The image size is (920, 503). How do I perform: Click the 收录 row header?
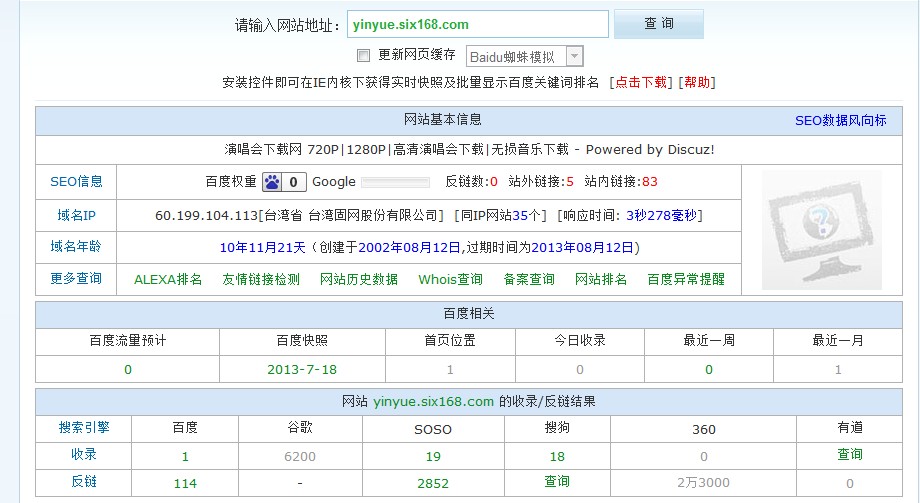[x=84, y=454]
